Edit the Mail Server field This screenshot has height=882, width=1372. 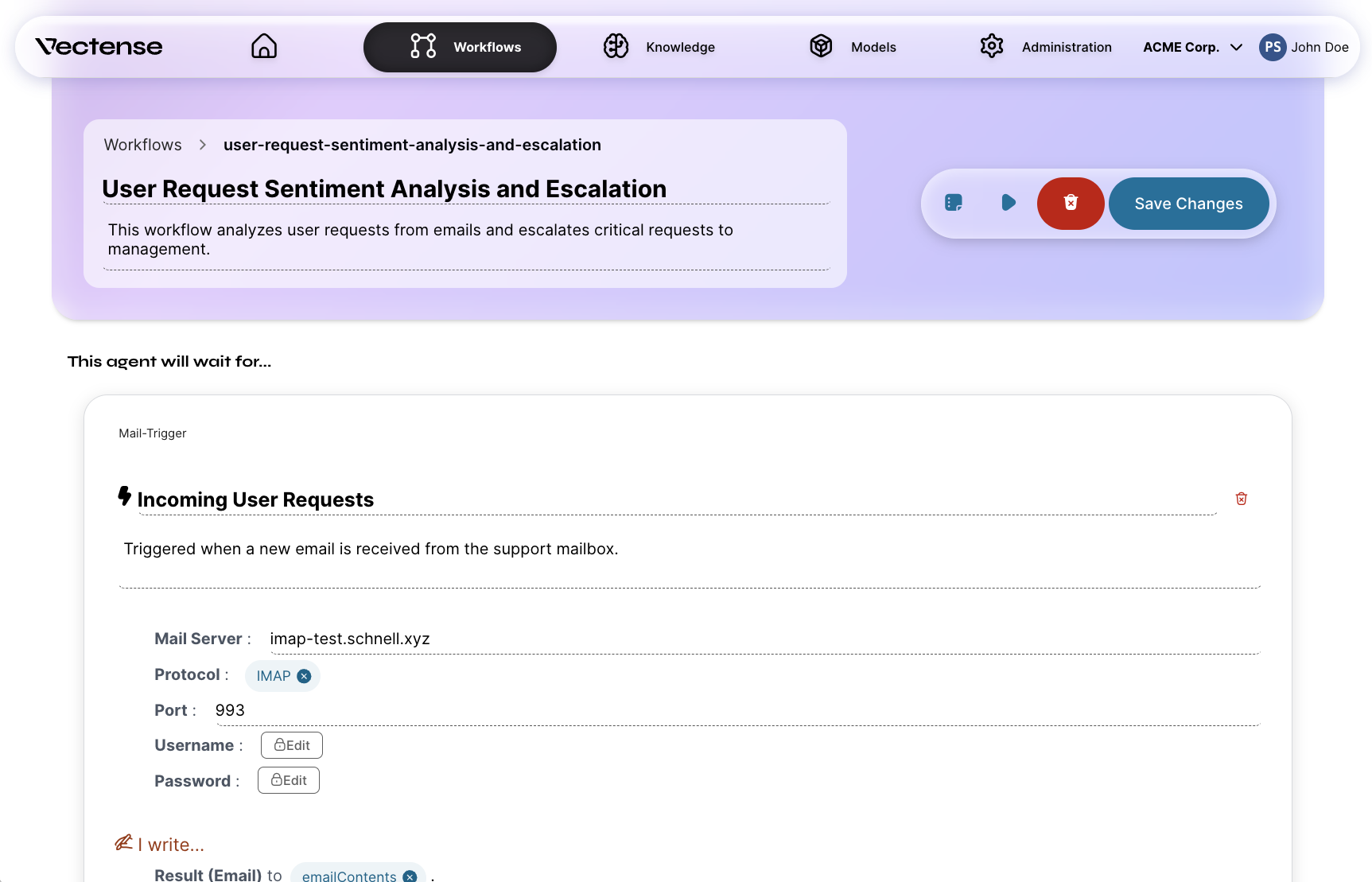(x=764, y=639)
